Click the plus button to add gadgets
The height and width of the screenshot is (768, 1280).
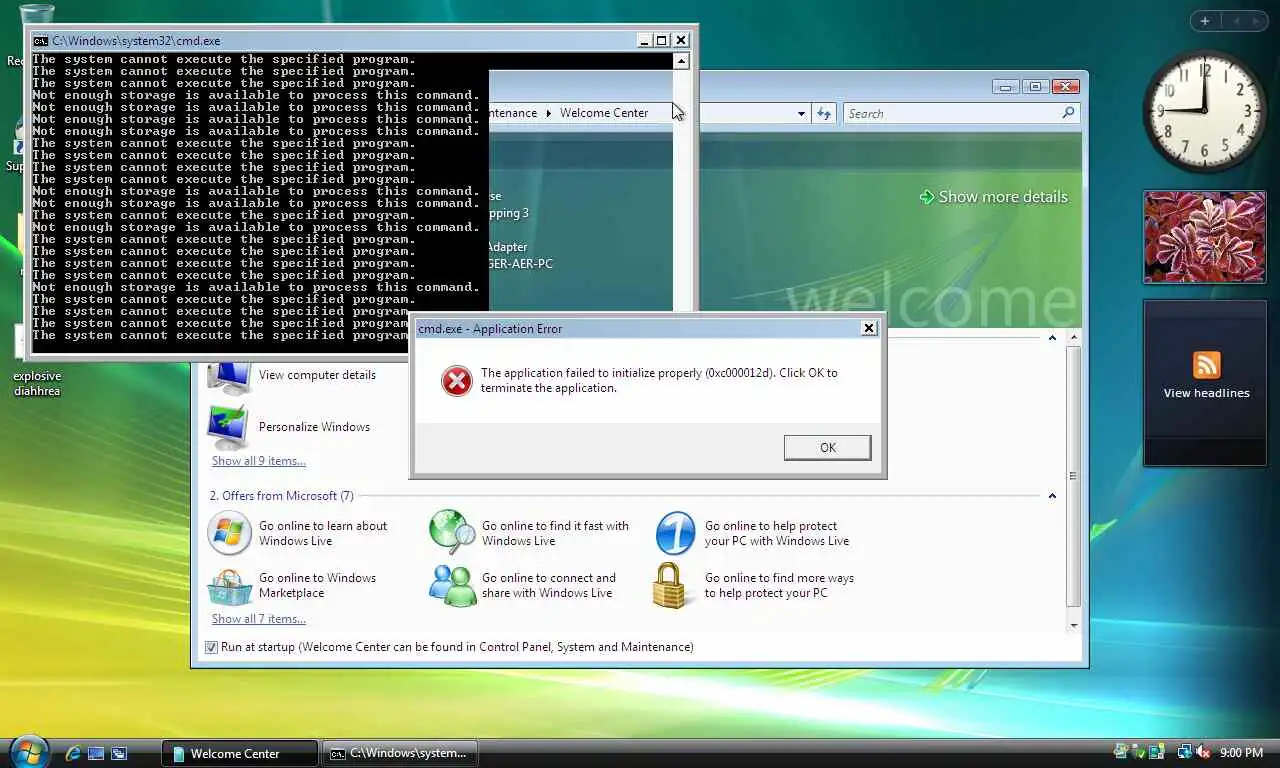1205,21
